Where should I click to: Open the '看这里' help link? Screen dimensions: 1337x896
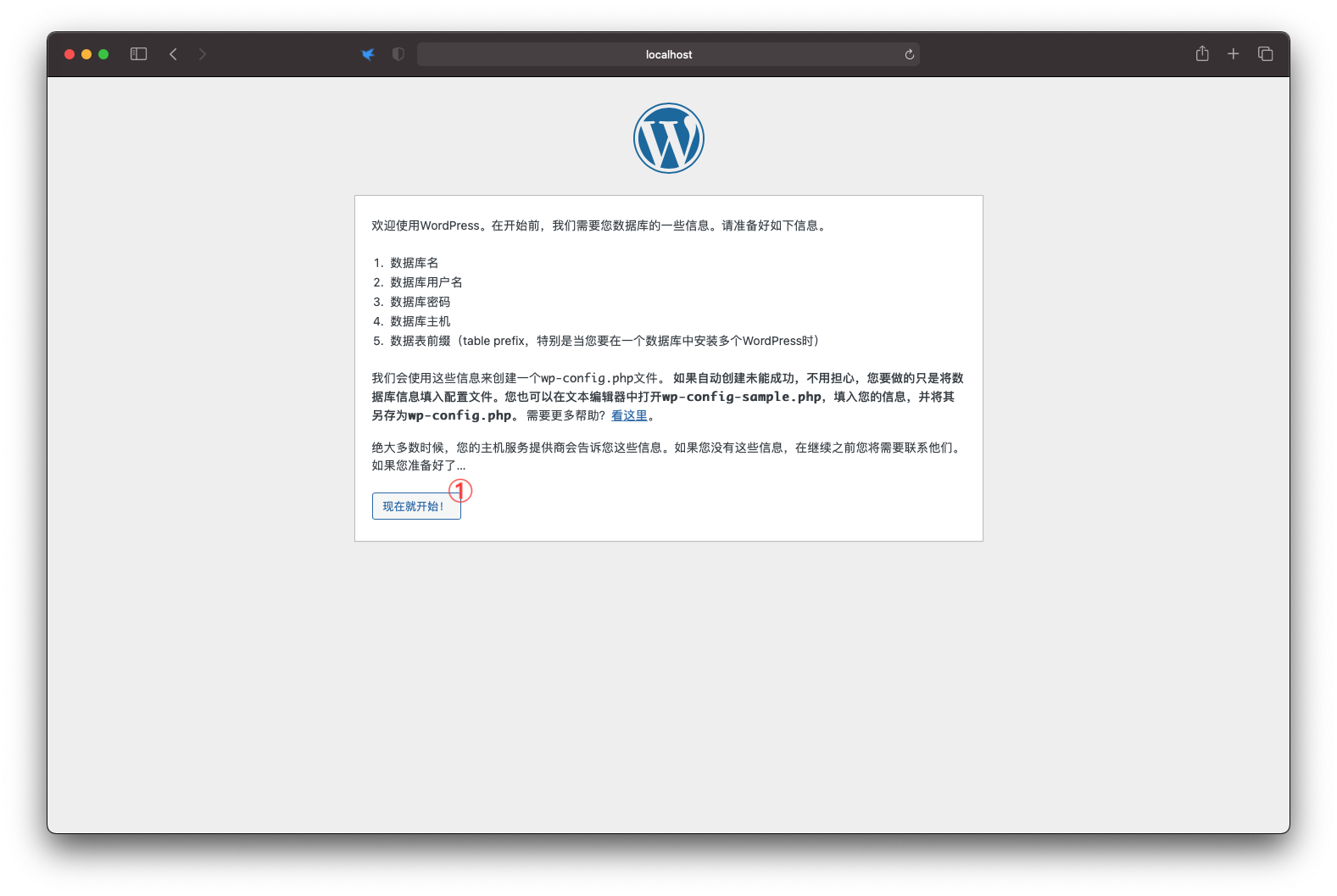pyautogui.click(x=629, y=415)
